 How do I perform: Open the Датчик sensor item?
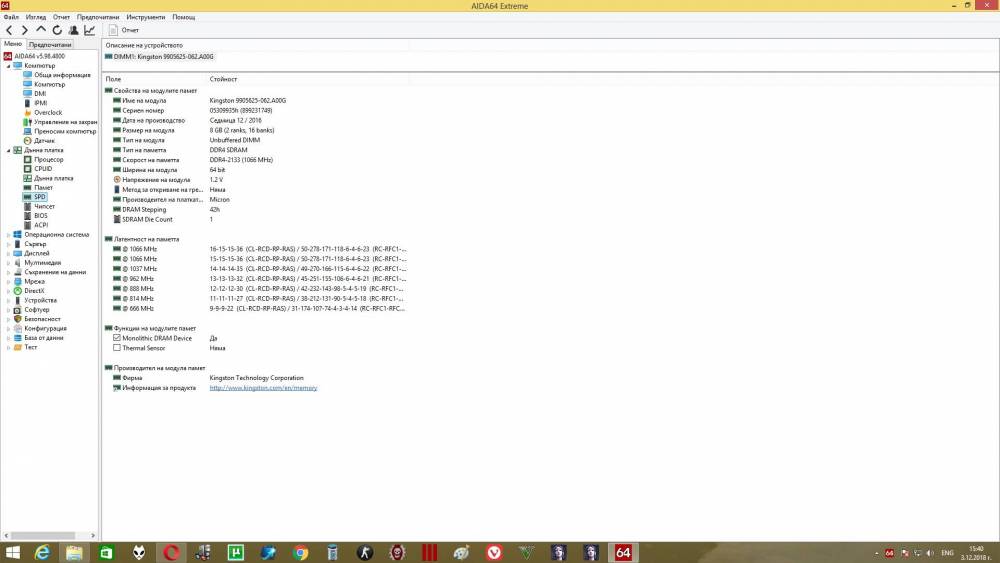pos(44,141)
